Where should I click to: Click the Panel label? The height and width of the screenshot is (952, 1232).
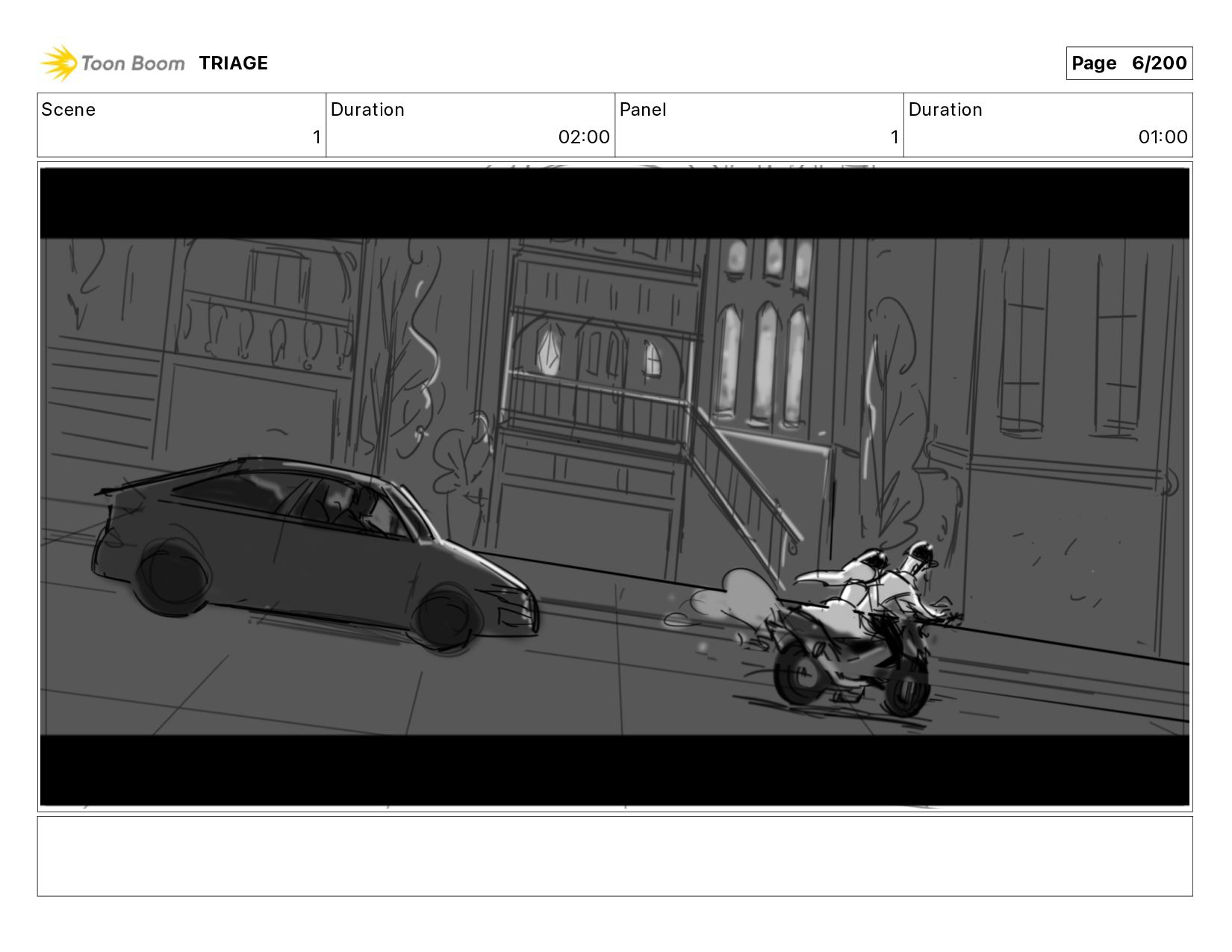click(643, 110)
